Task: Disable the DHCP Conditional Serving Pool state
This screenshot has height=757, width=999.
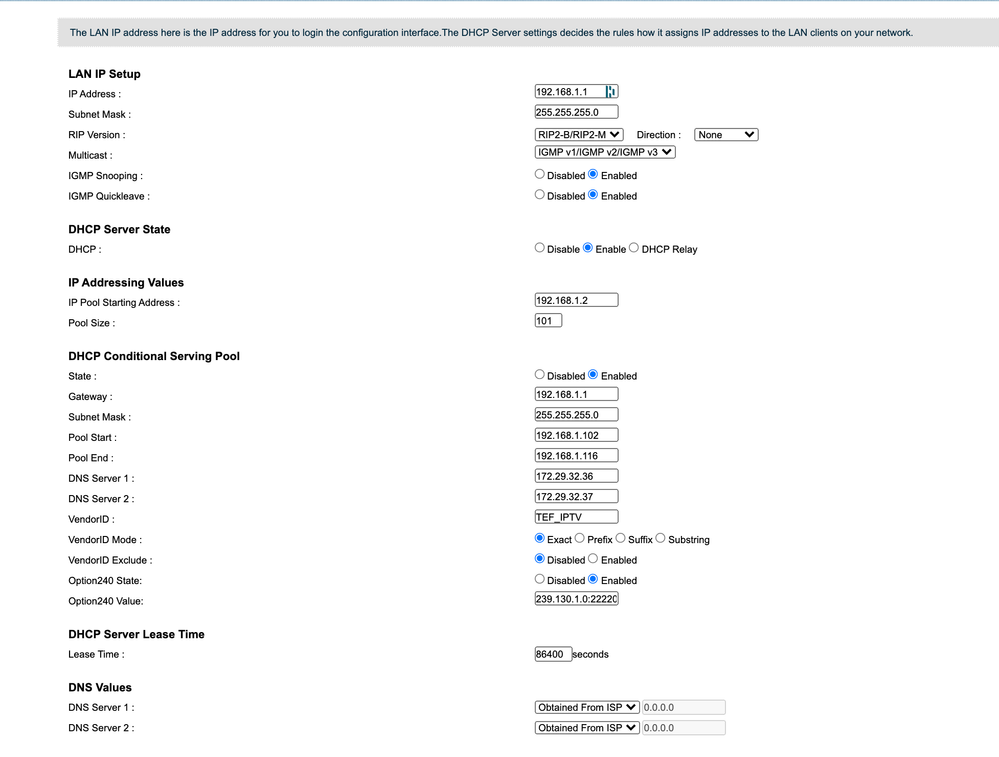Action: 540,375
